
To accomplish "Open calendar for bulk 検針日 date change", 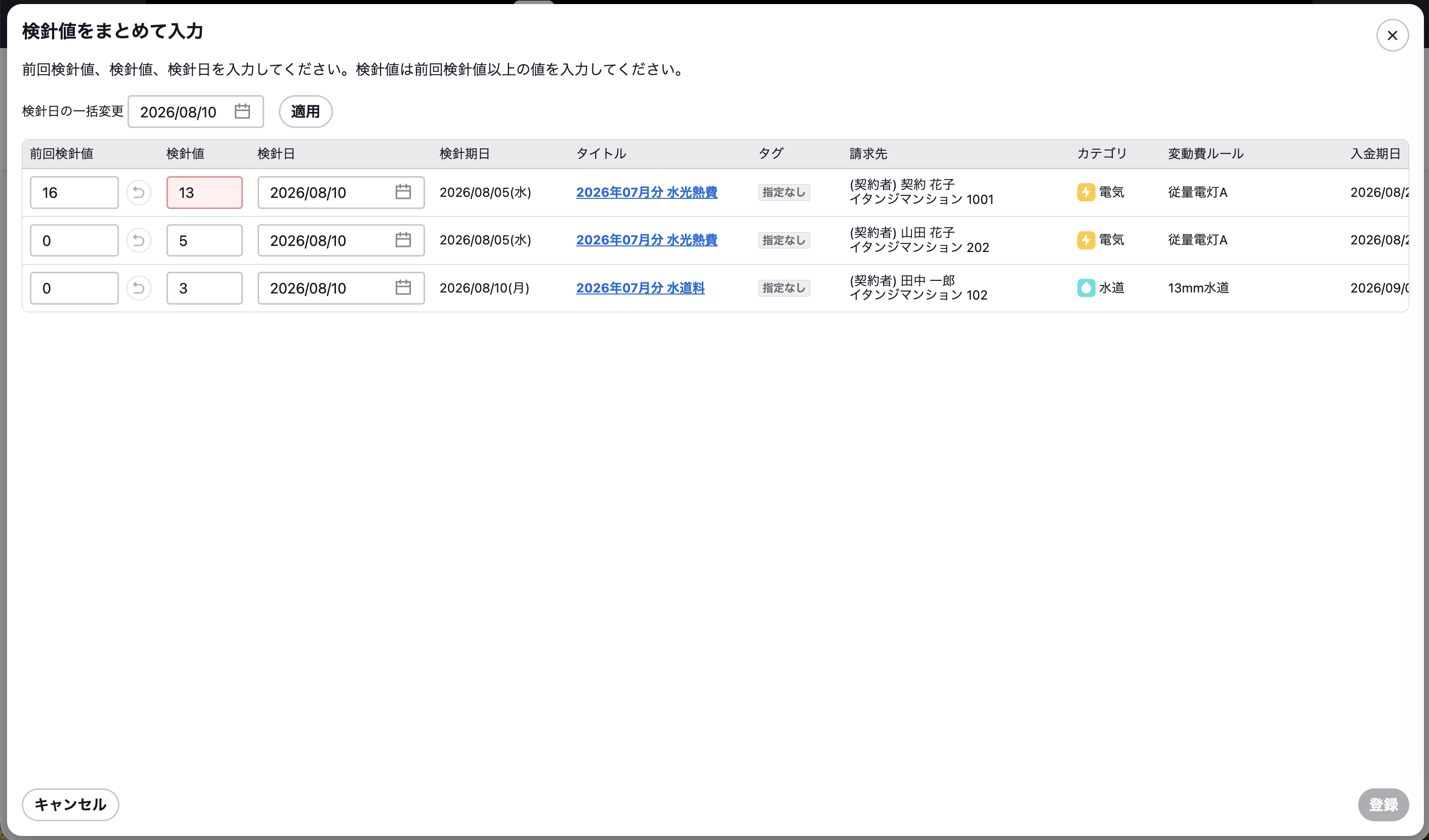I will coord(242,111).
